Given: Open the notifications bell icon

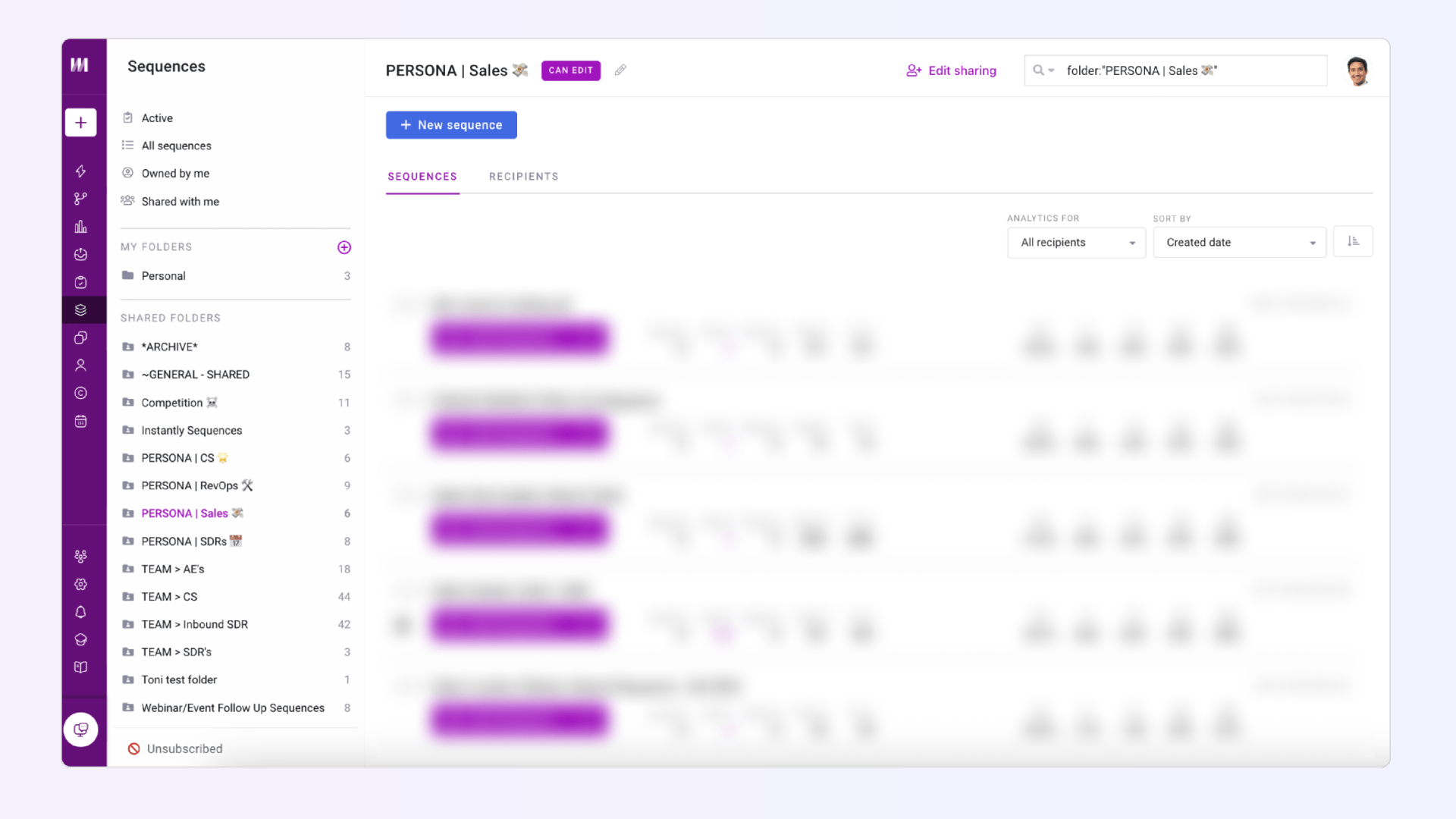Looking at the screenshot, I should click(80, 612).
